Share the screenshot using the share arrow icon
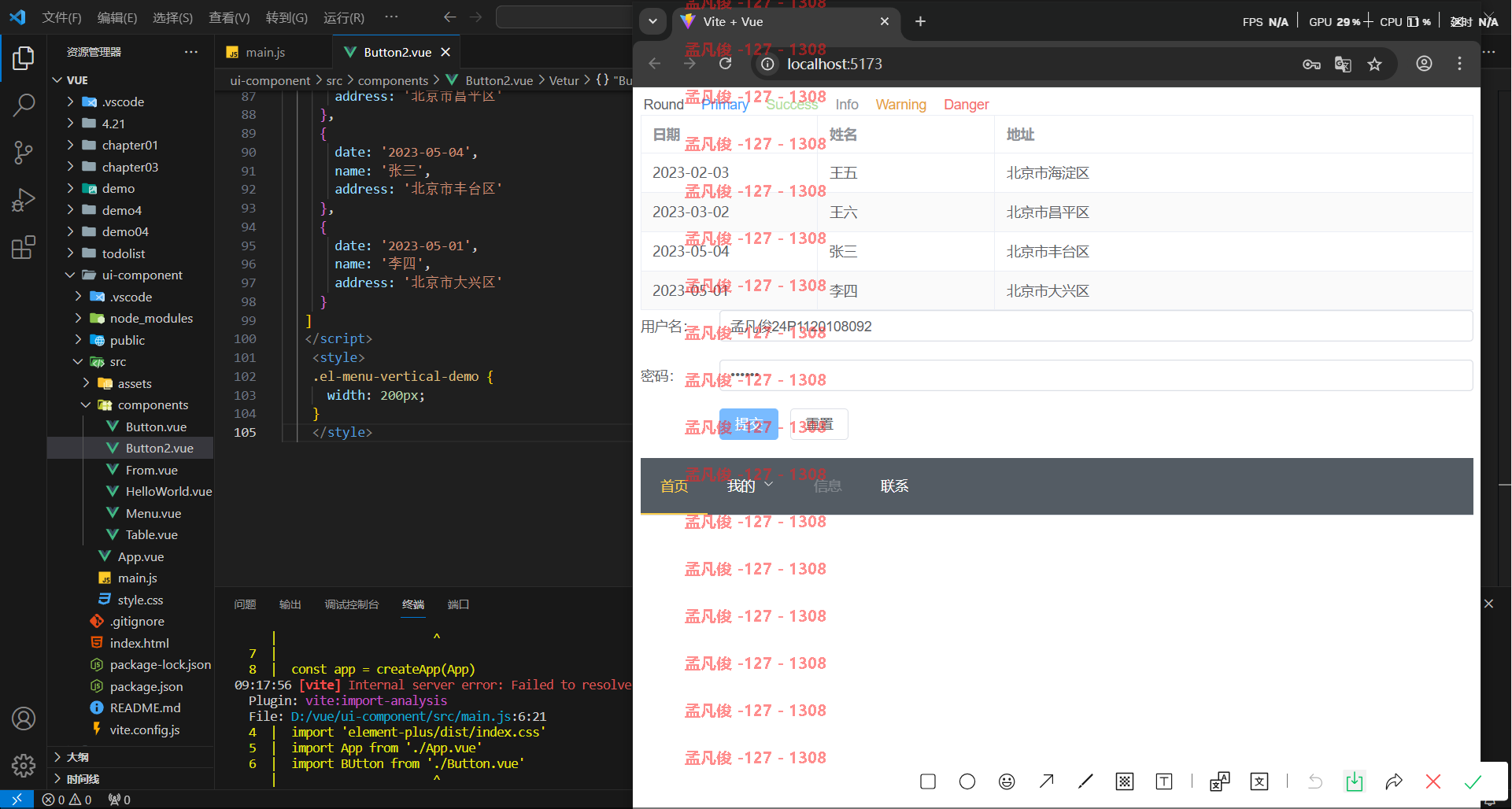The height and width of the screenshot is (809, 1512). (1394, 781)
